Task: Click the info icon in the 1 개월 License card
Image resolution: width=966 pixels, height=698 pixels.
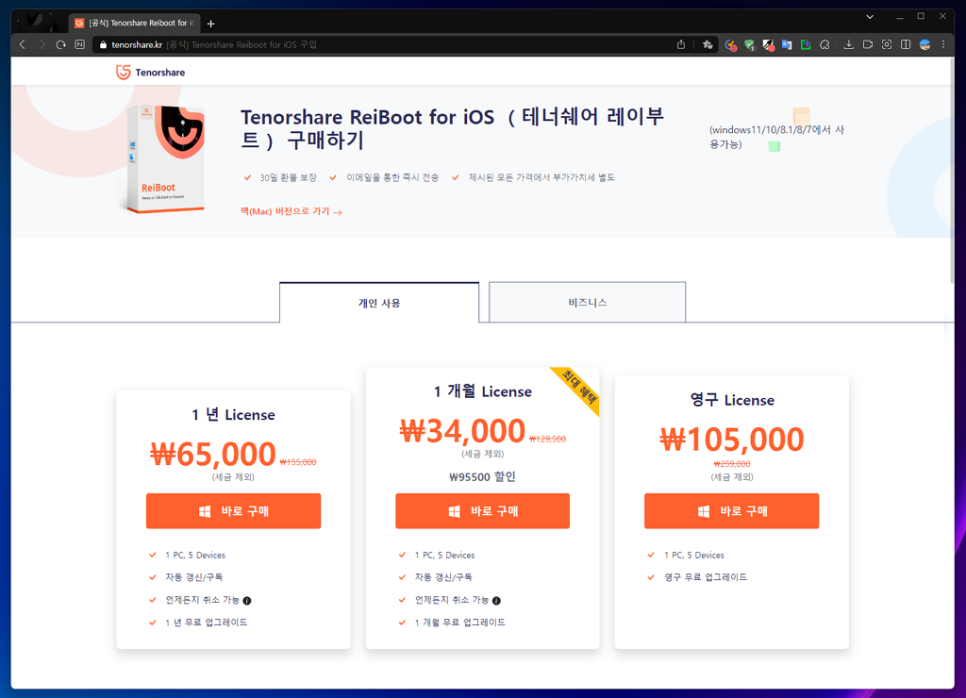Action: click(x=496, y=601)
